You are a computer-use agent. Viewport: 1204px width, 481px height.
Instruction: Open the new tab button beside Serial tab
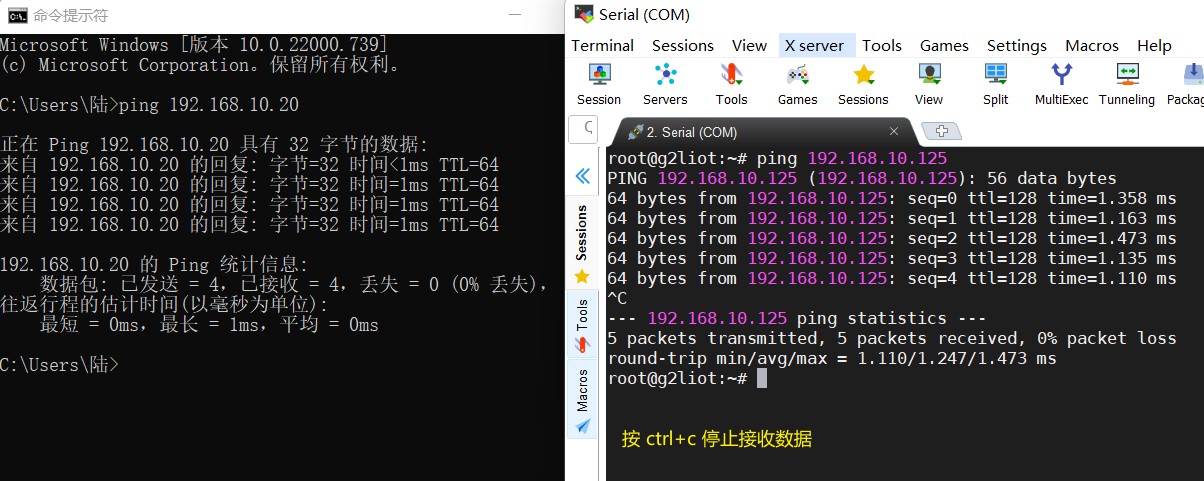[x=941, y=131]
